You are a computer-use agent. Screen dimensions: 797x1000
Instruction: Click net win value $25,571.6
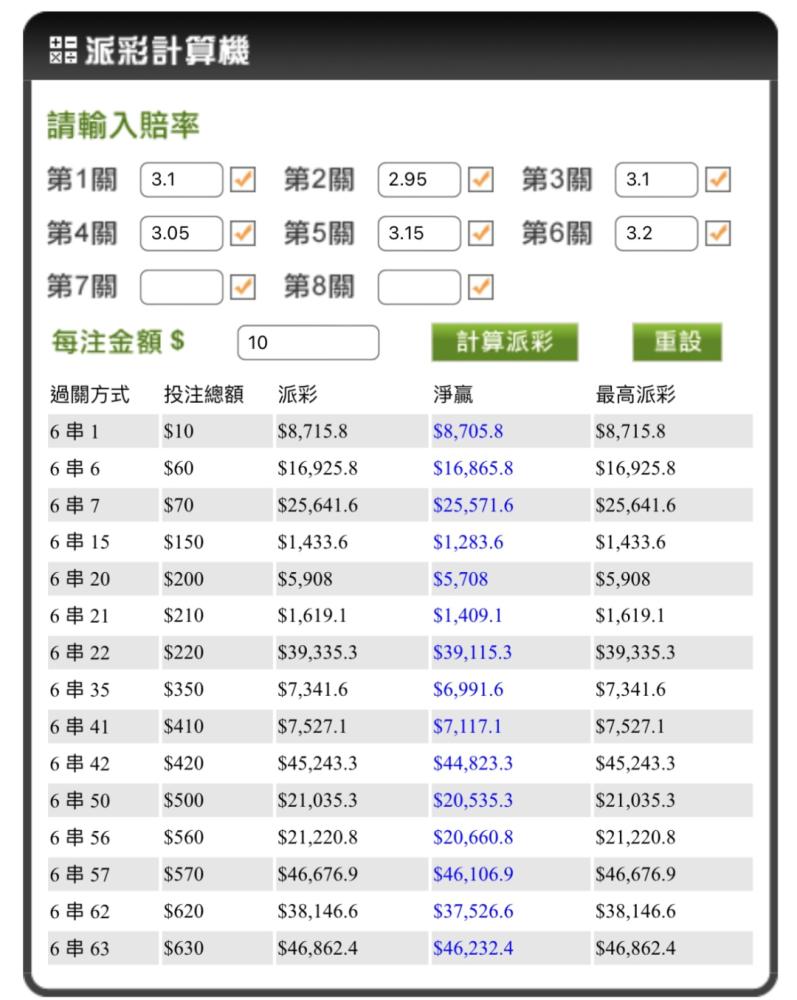pyautogui.click(x=473, y=505)
